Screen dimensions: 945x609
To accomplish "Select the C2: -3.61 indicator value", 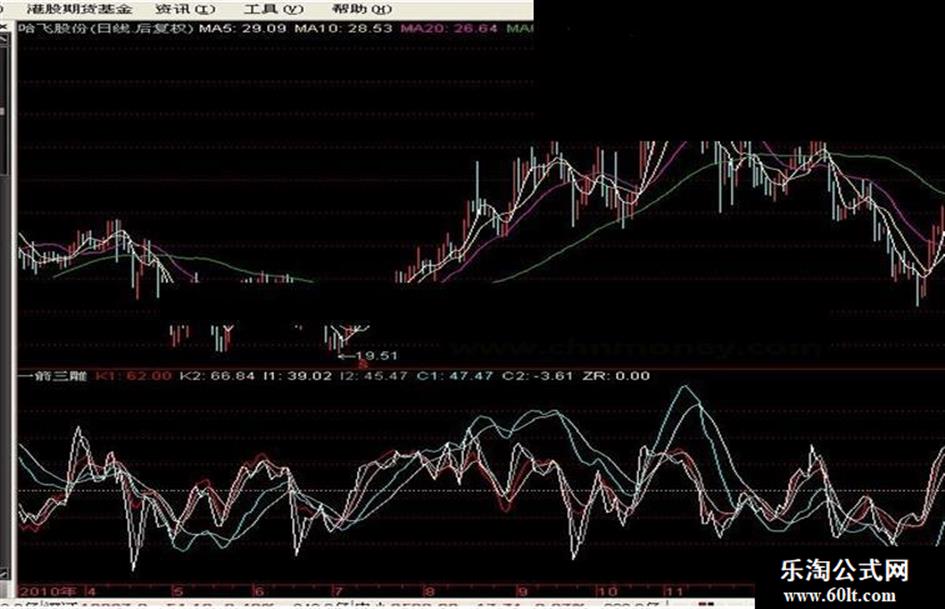I will (x=536, y=376).
